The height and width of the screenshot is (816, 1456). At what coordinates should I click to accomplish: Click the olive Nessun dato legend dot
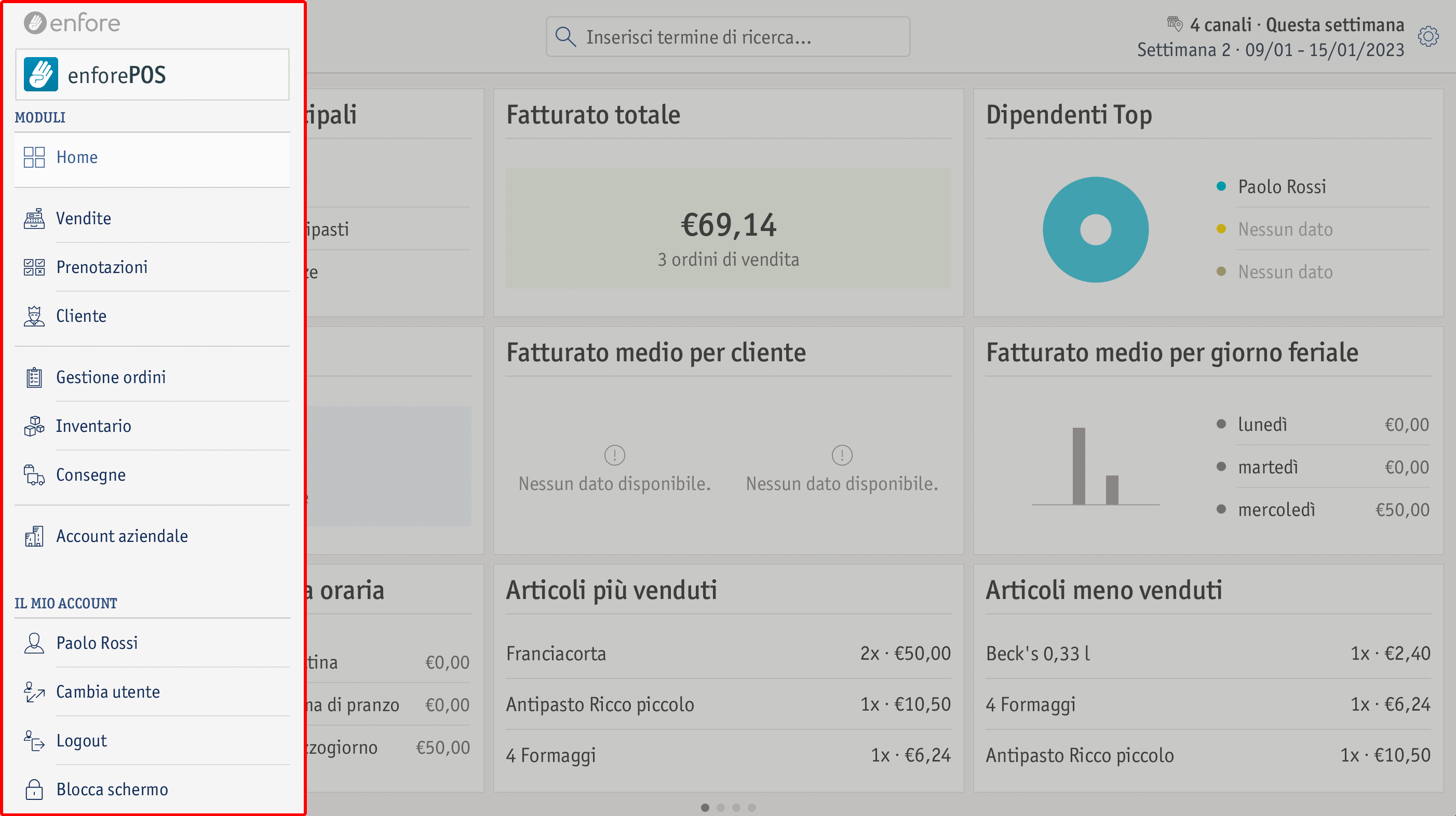(1221, 272)
